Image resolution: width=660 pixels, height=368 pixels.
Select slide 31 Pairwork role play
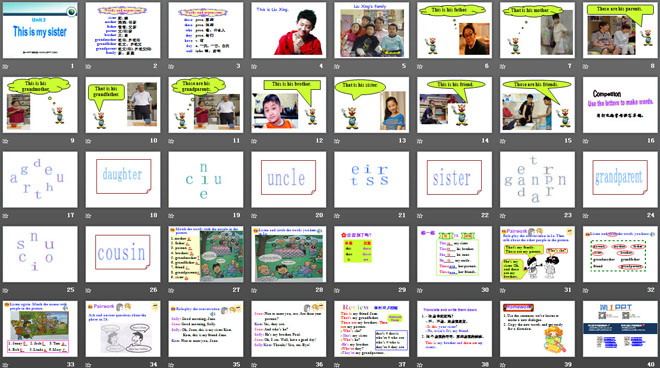[538, 254]
